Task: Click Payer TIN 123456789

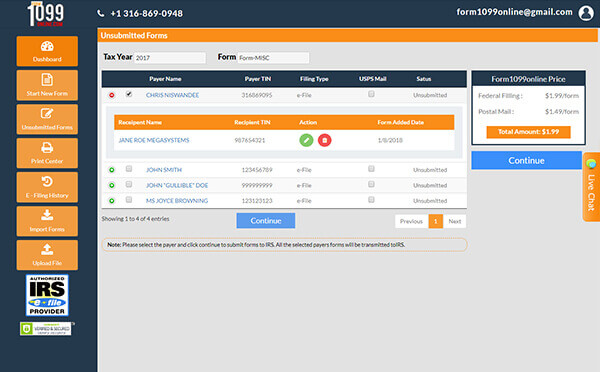Action: (257, 170)
